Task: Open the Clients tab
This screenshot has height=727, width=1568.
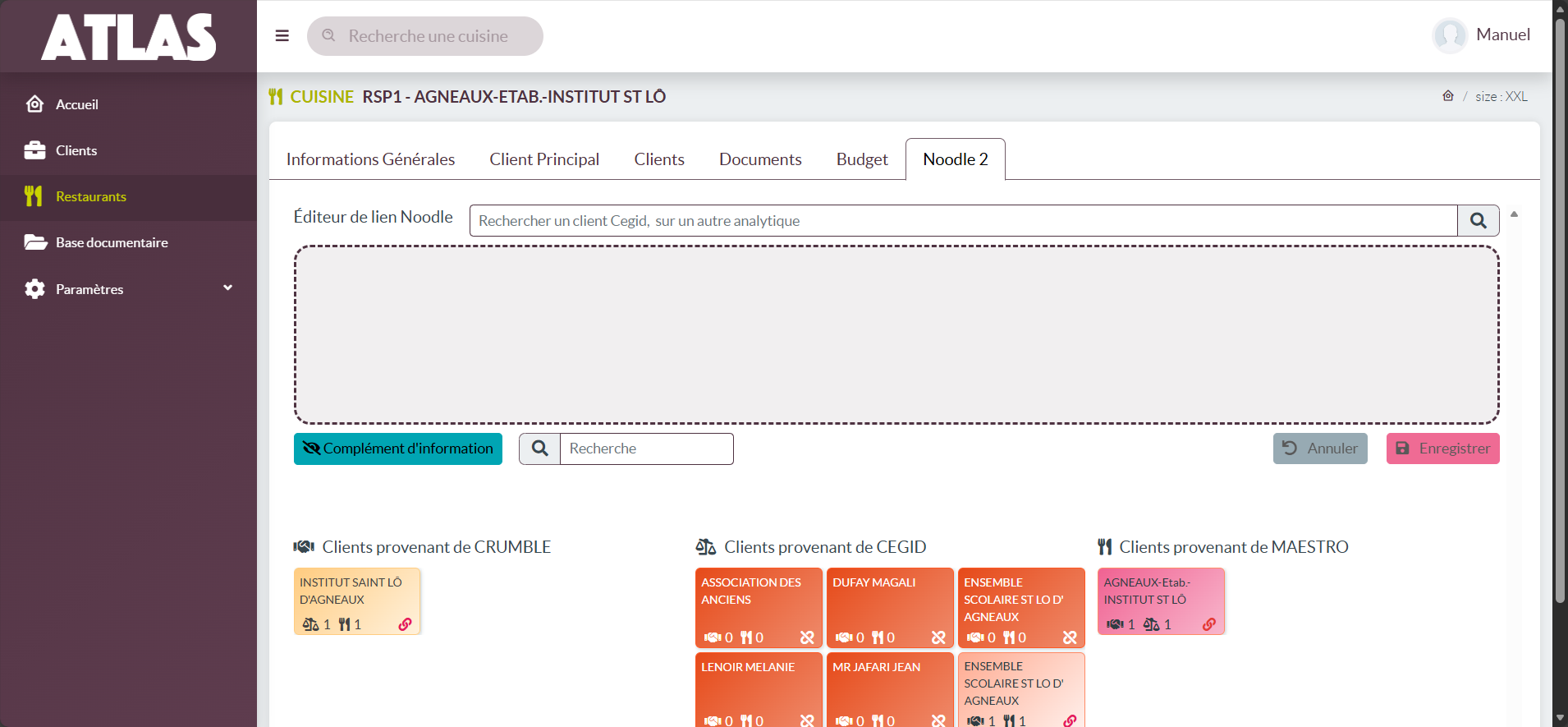Action: point(659,159)
